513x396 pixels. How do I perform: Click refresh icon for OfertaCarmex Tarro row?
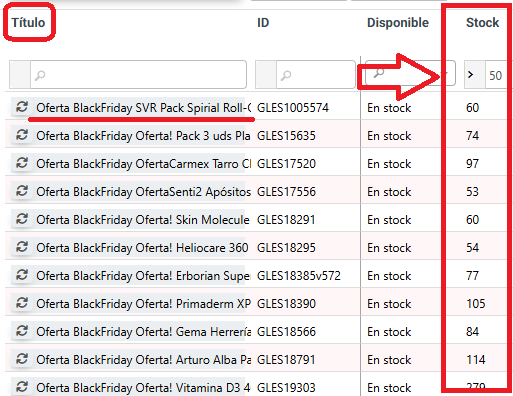coord(22,163)
